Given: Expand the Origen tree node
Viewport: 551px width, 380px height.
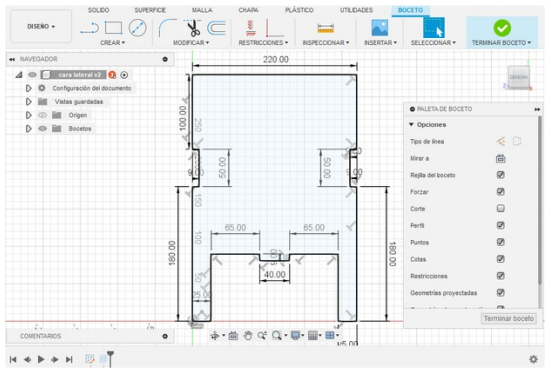Looking at the screenshot, I should pos(29,115).
